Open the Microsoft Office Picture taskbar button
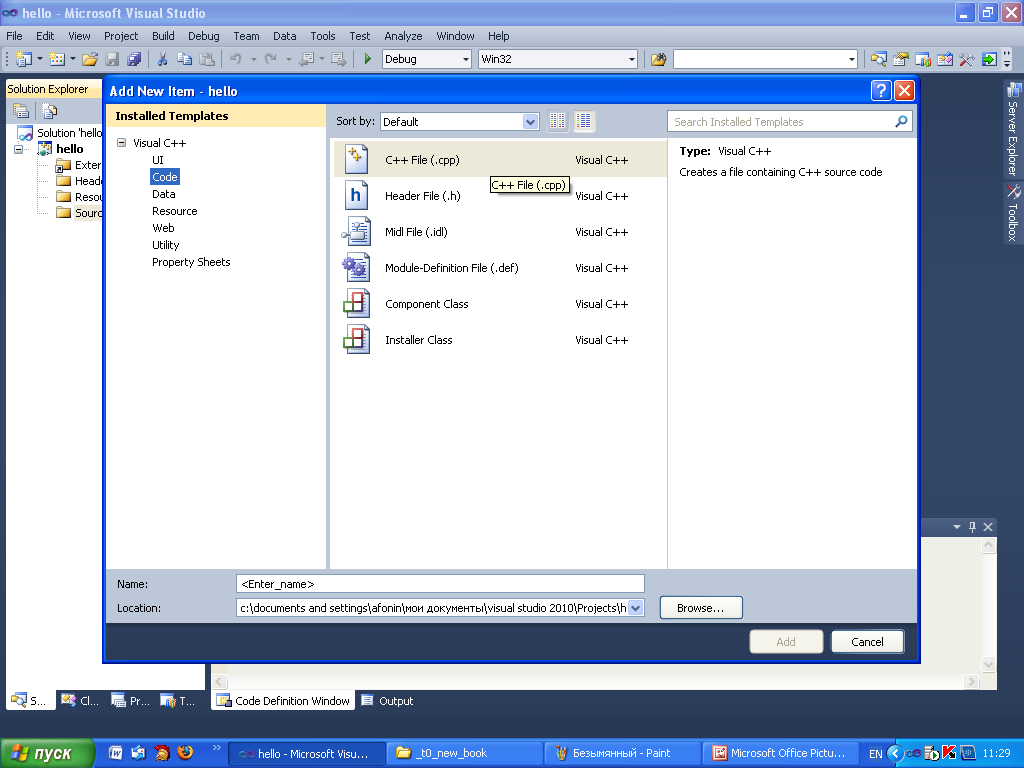Viewport: 1024px width, 768px height. pos(780,753)
